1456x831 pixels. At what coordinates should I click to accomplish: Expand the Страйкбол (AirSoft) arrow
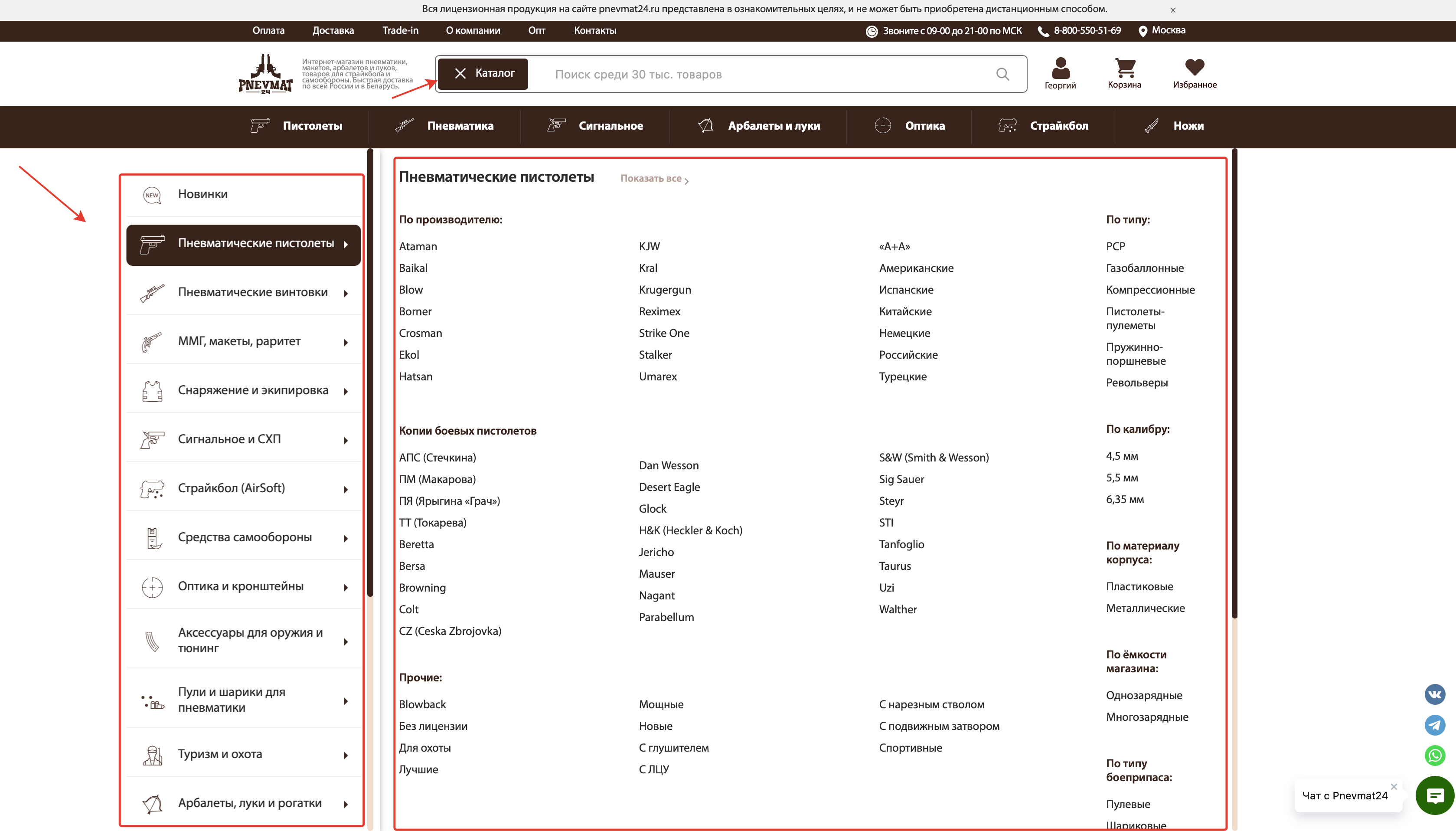(346, 489)
